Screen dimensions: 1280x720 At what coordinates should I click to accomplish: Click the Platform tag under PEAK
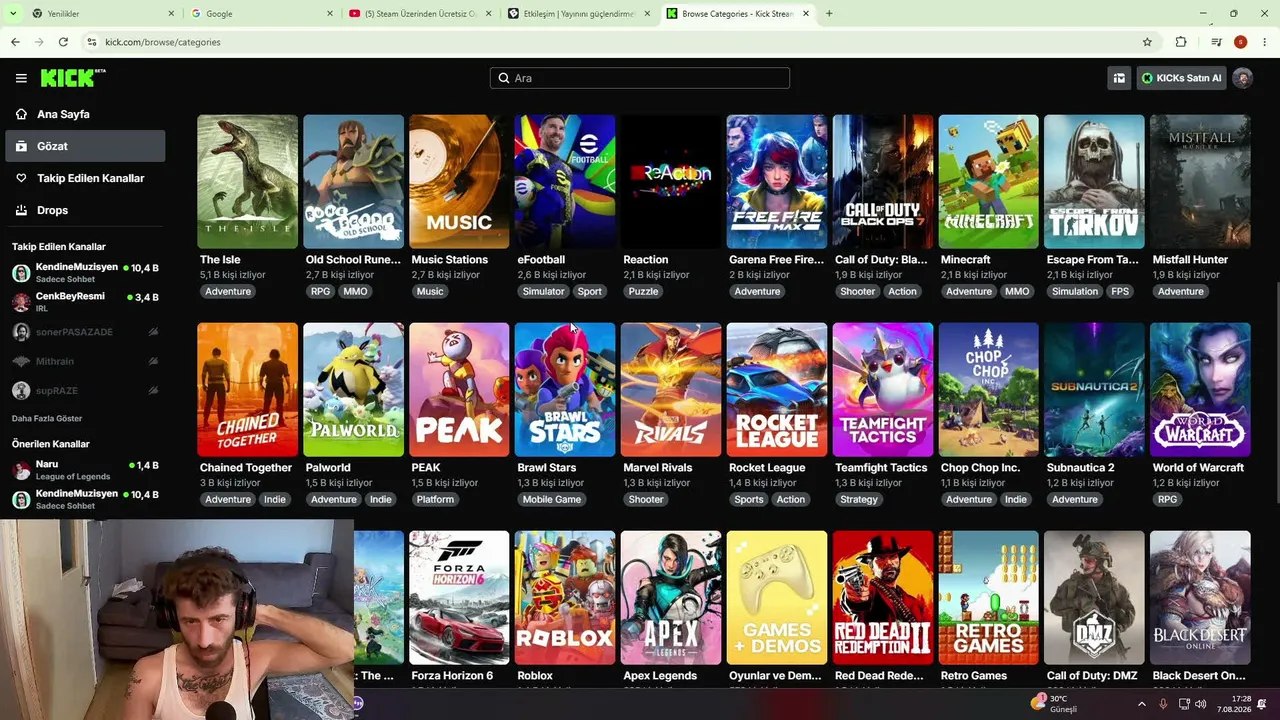[x=435, y=500]
